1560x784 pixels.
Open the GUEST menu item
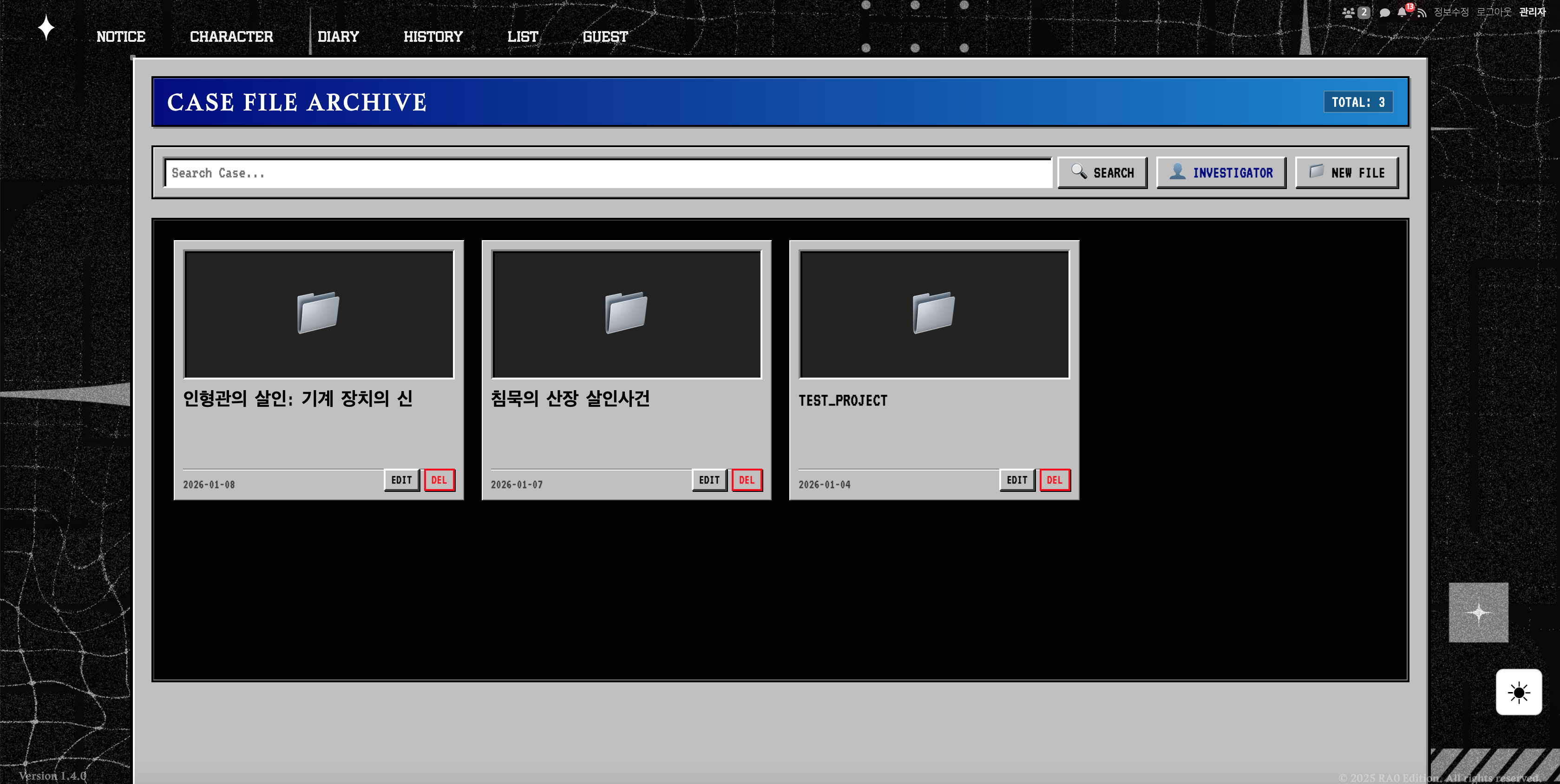[605, 37]
